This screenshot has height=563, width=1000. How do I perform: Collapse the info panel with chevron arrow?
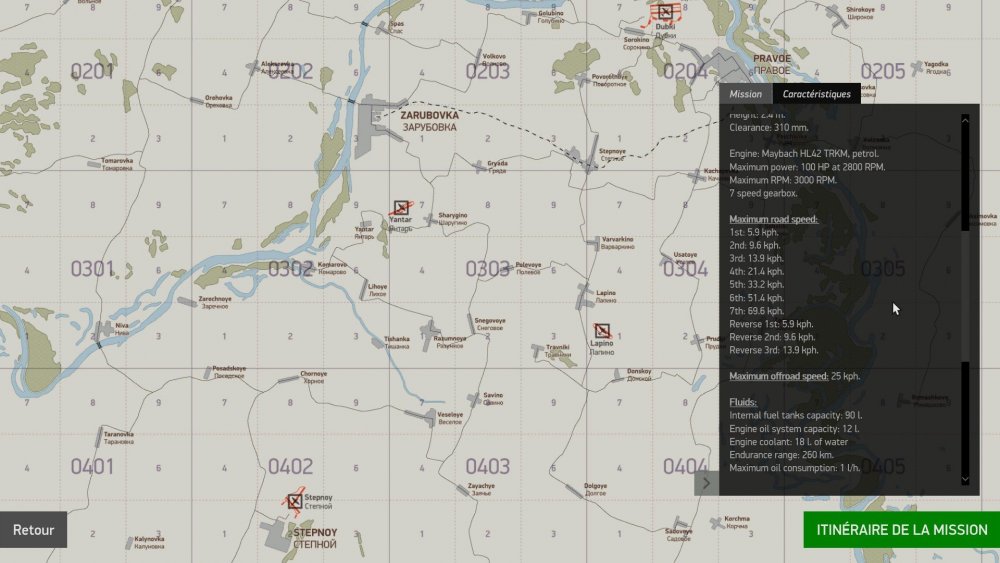tap(706, 483)
